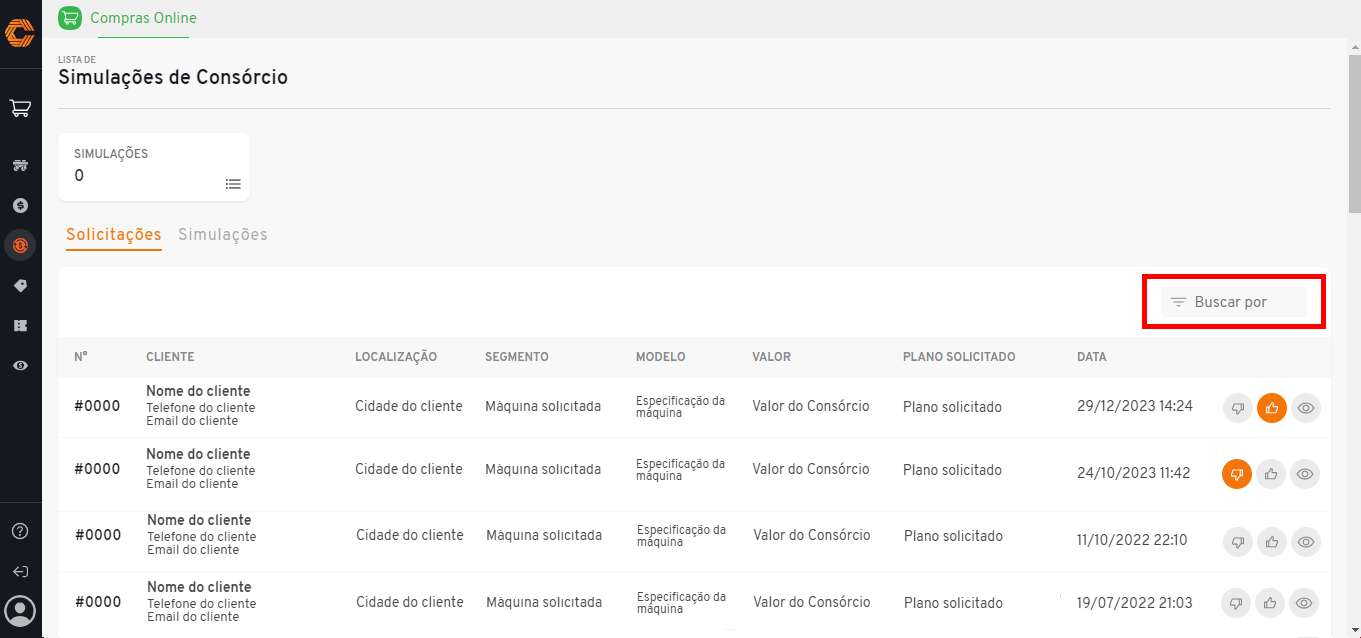Approve the request dated 11/10/2022 22:10

click(x=1272, y=542)
